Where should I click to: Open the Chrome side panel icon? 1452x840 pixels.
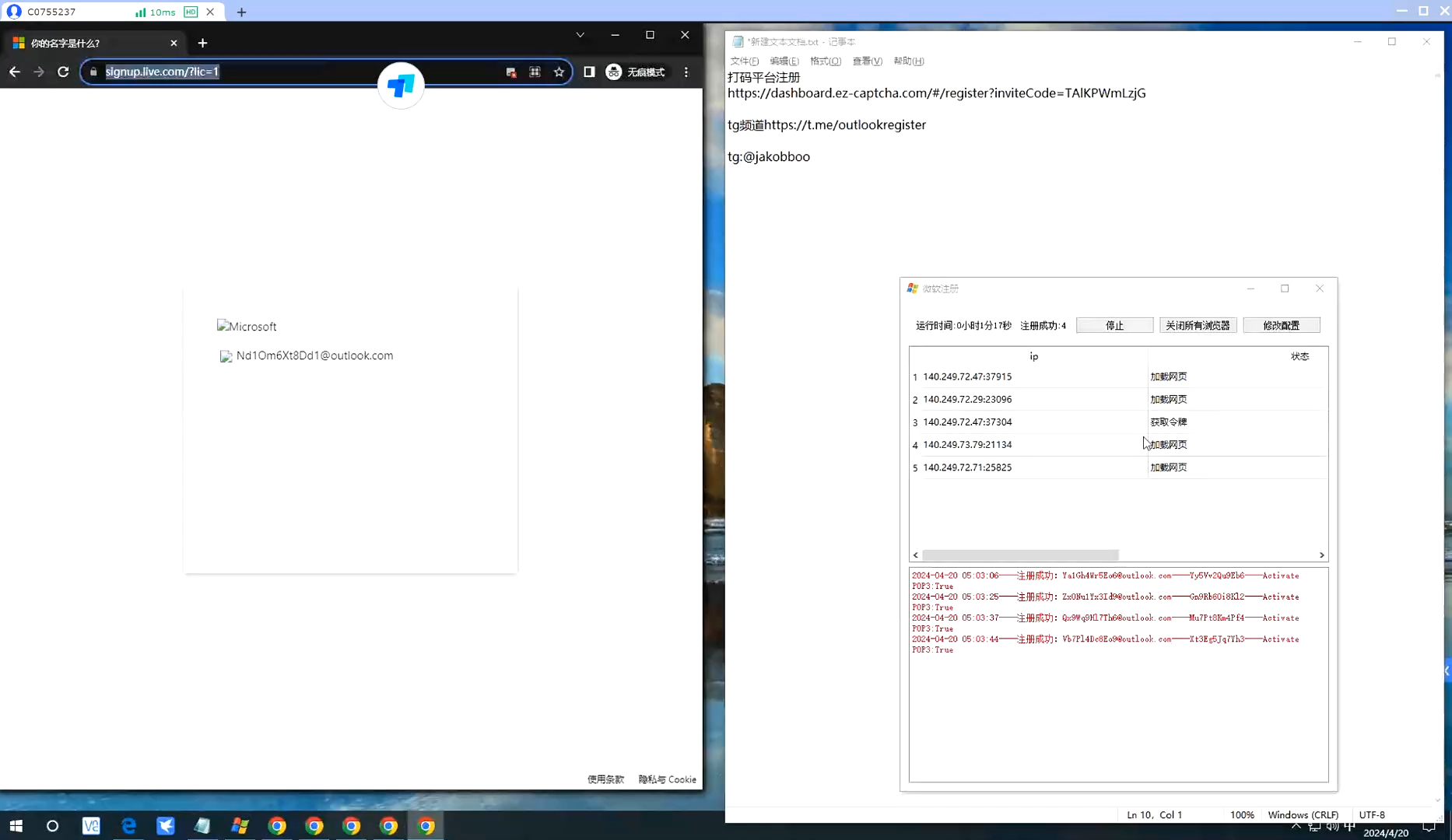coord(589,72)
